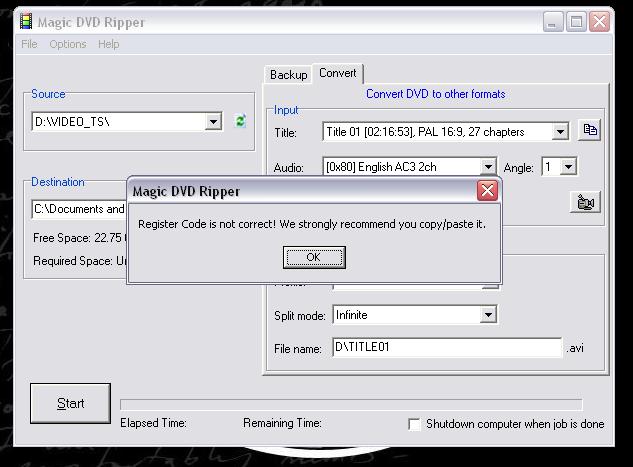Minimize the Magic DVD Ripper window

click(553, 21)
